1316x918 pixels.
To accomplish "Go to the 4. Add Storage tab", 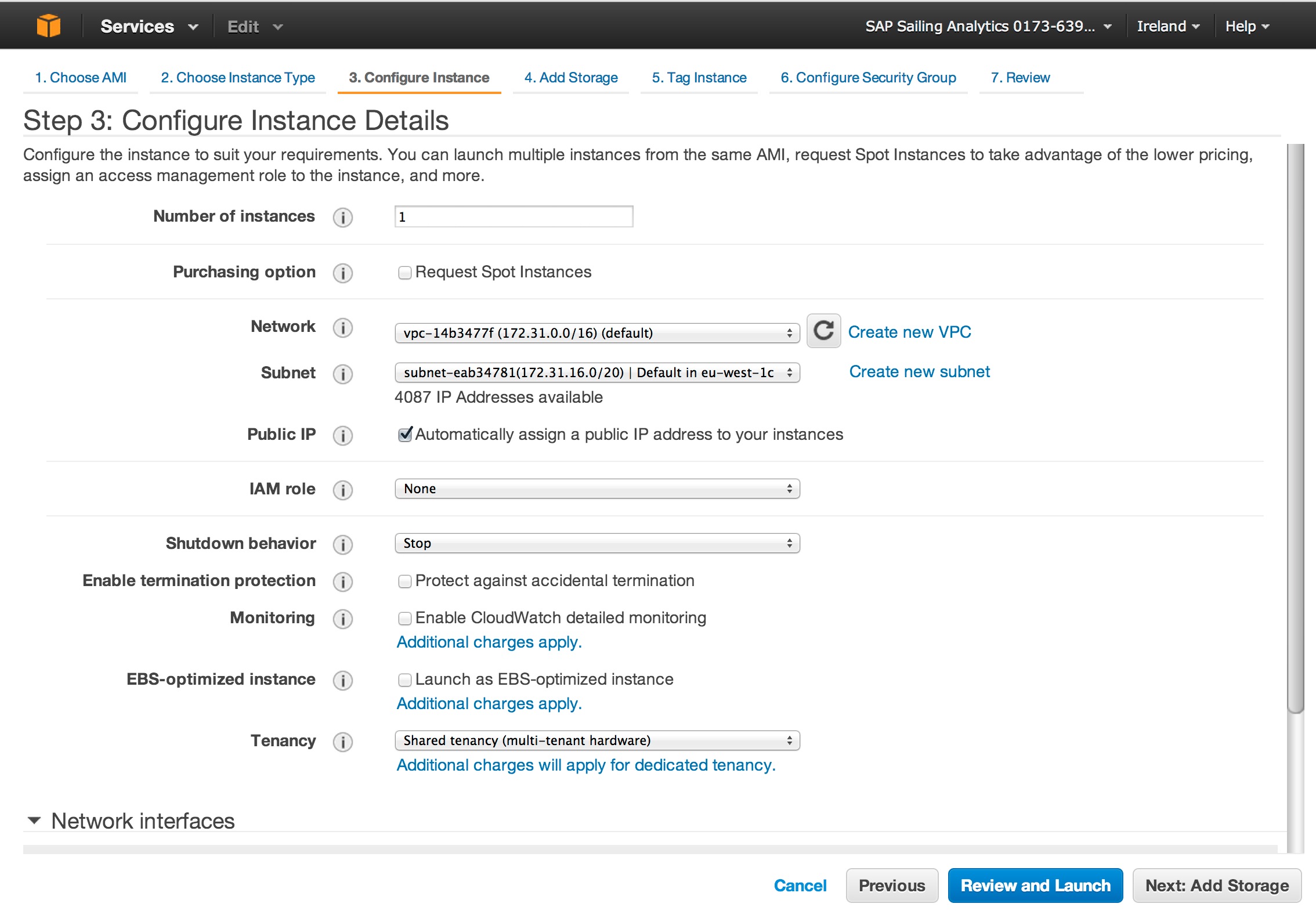I will click(x=570, y=78).
